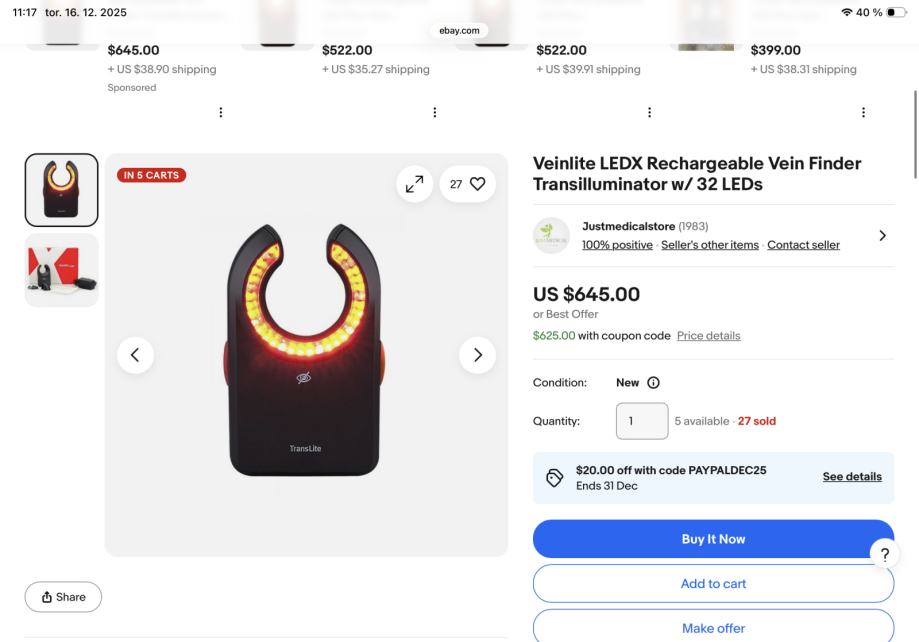Open the help question mark button
This screenshot has width=919, height=642.
883,554
